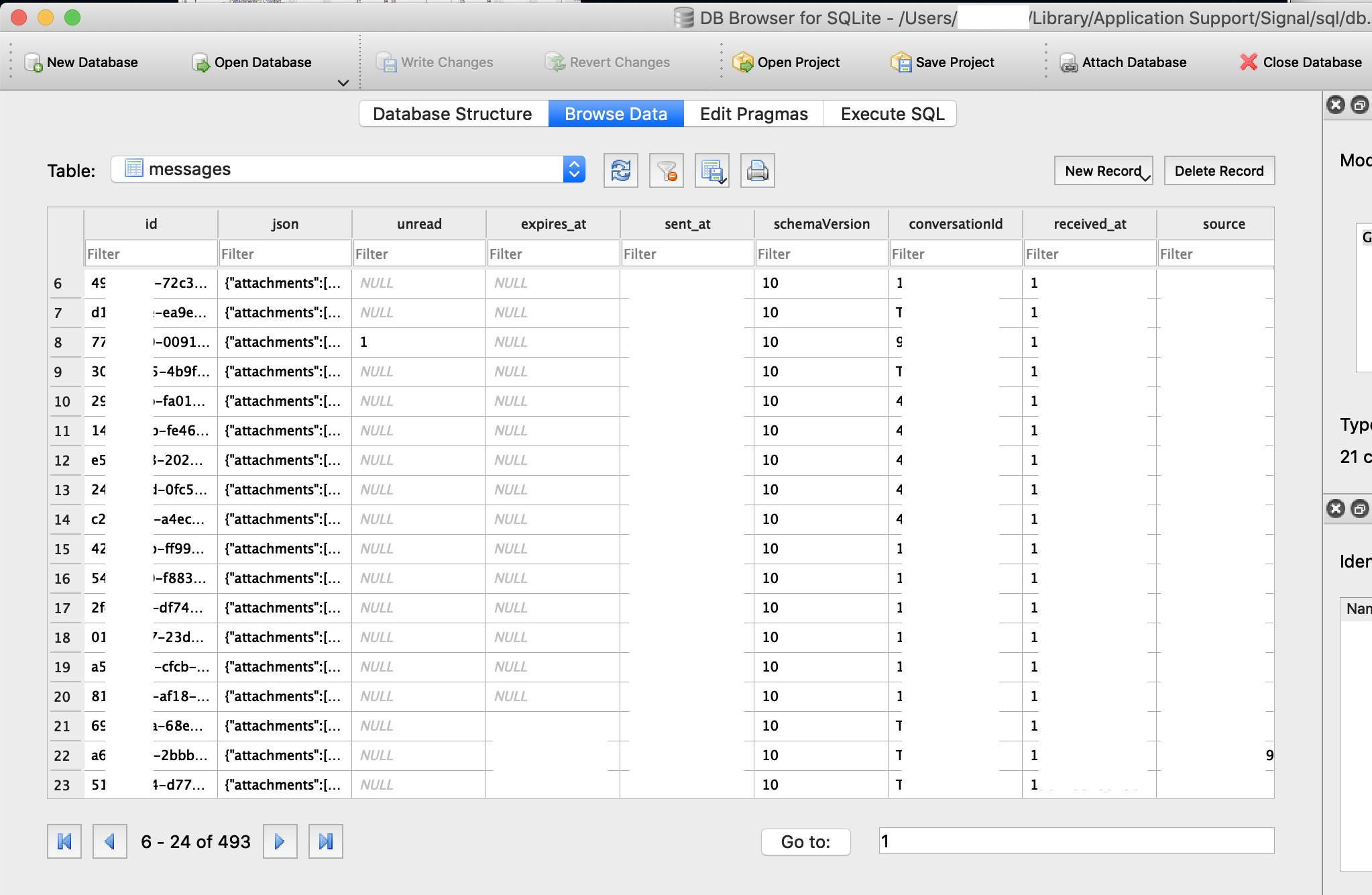Click the sent_at column header
The height and width of the screenshot is (895, 1372).
pyautogui.click(x=687, y=224)
